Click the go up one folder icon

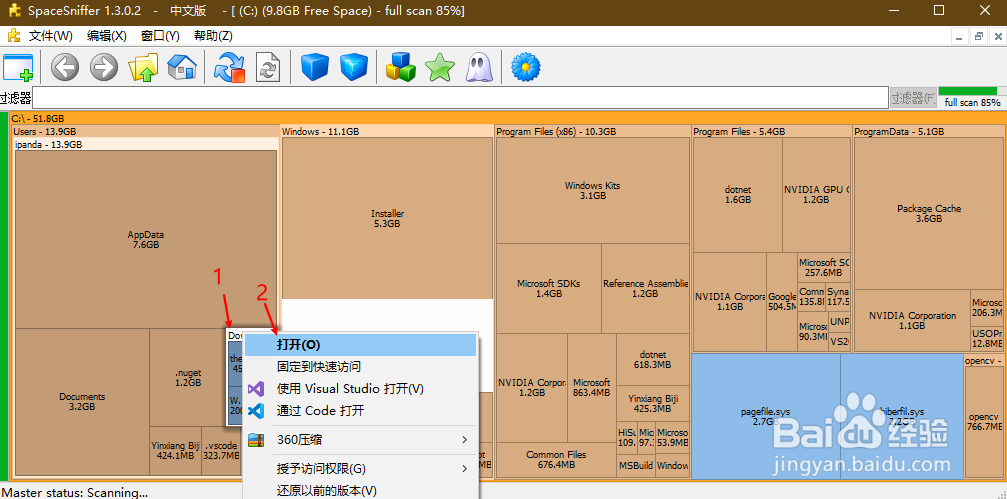click(143, 67)
